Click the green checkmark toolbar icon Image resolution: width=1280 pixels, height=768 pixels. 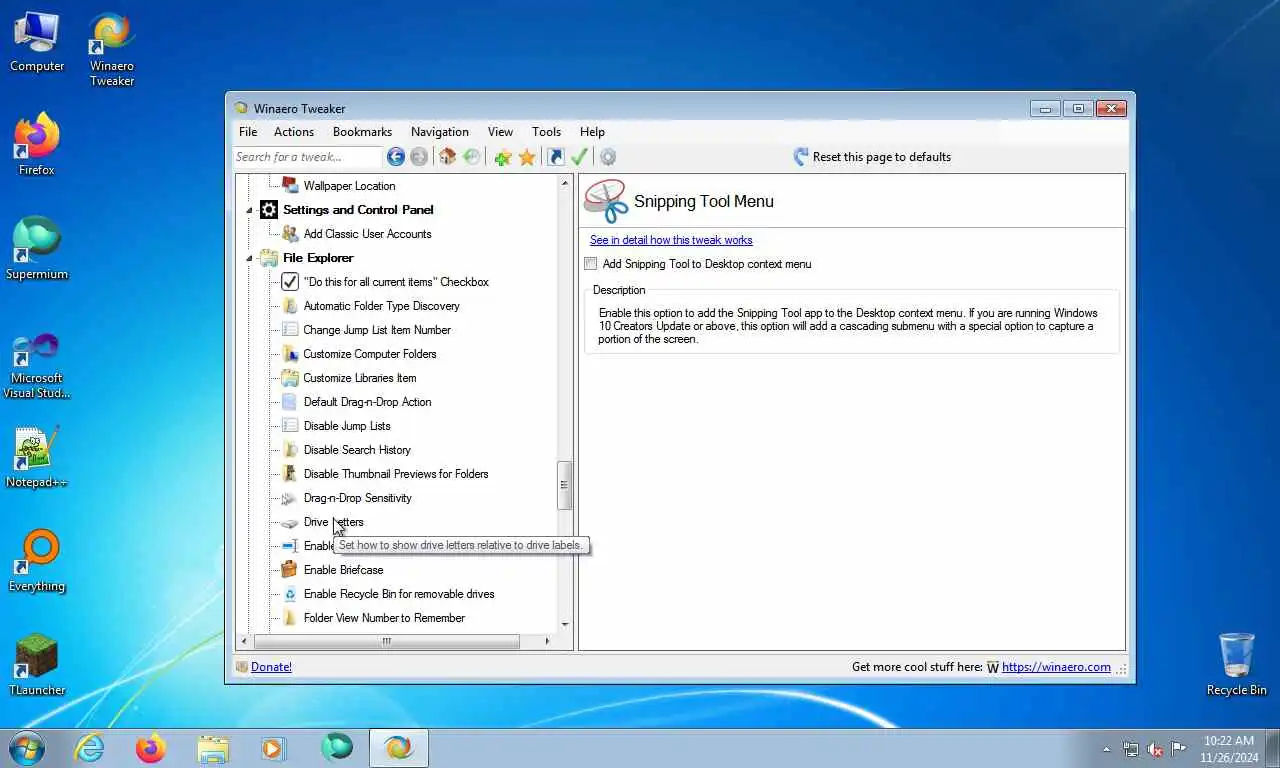tap(579, 157)
